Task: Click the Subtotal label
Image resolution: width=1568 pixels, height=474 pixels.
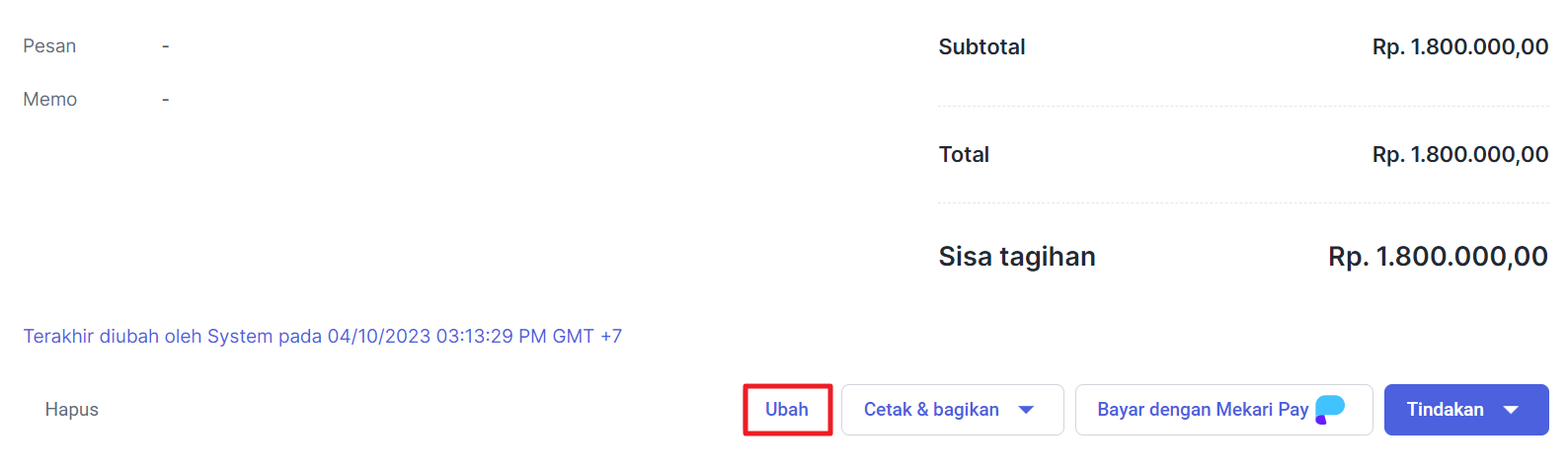Action: [981, 46]
